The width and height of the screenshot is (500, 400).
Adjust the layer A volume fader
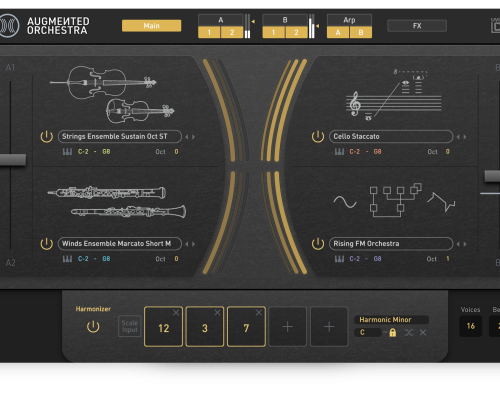click(x=13, y=159)
